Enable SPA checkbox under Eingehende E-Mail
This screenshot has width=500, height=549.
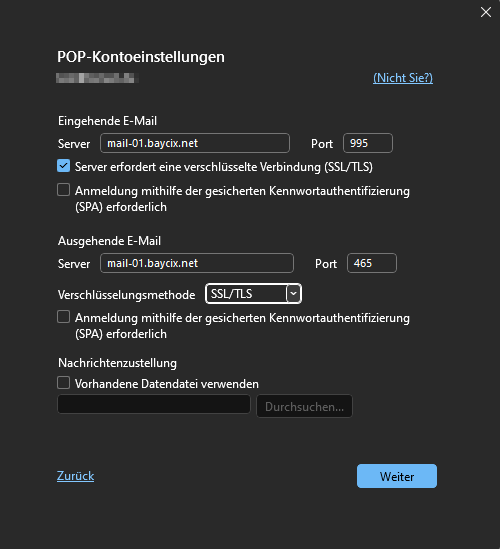[63, 190]
